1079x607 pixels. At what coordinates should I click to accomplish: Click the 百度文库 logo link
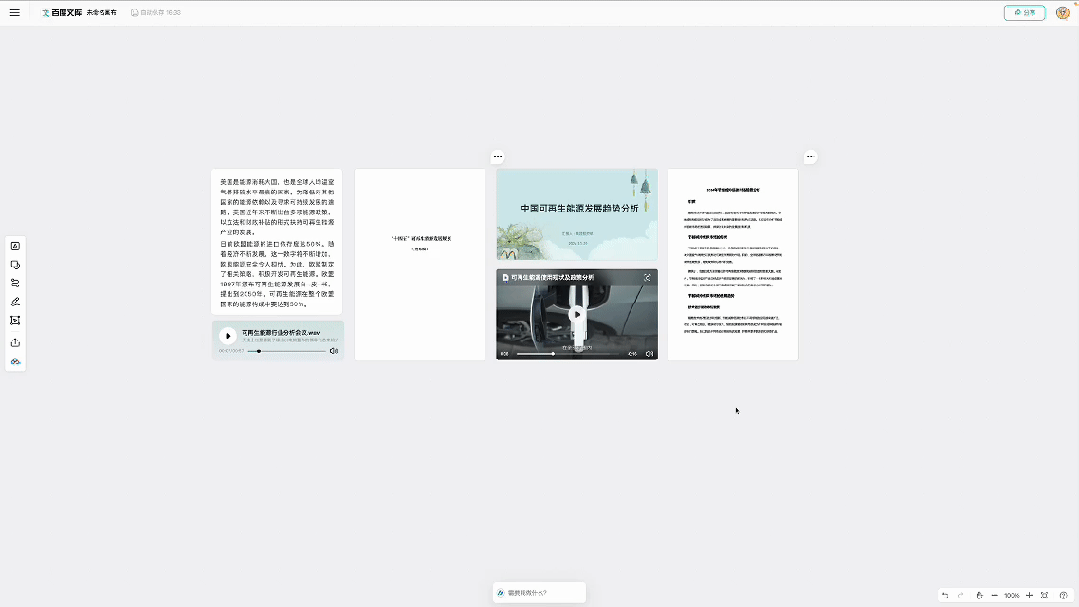tap(63, 12)
